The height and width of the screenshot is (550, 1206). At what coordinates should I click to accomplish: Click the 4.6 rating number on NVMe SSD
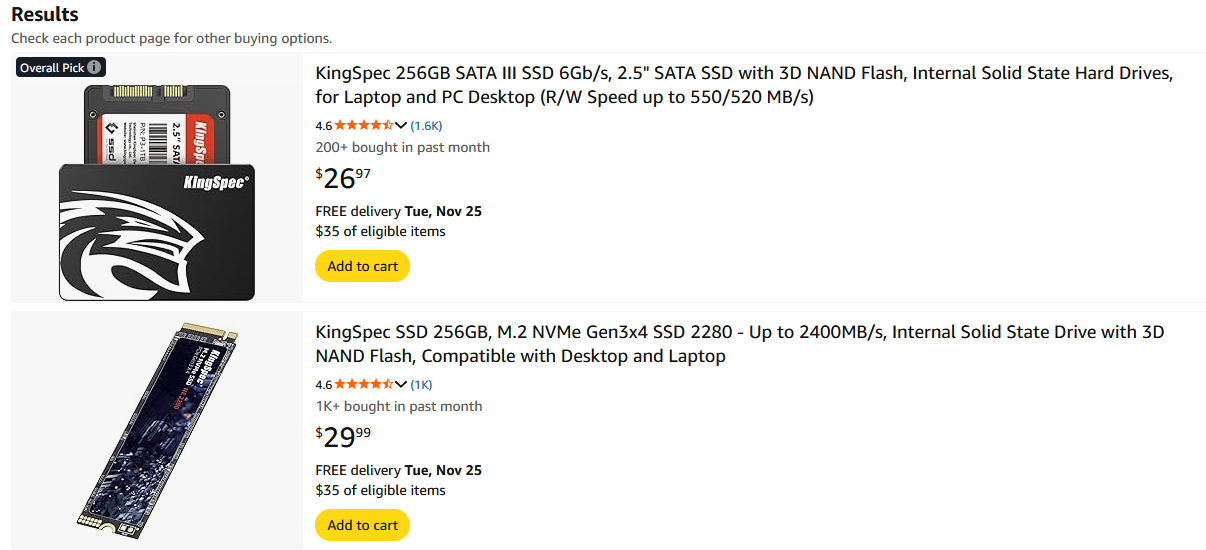pyautogui.click(x=323, y=385)
